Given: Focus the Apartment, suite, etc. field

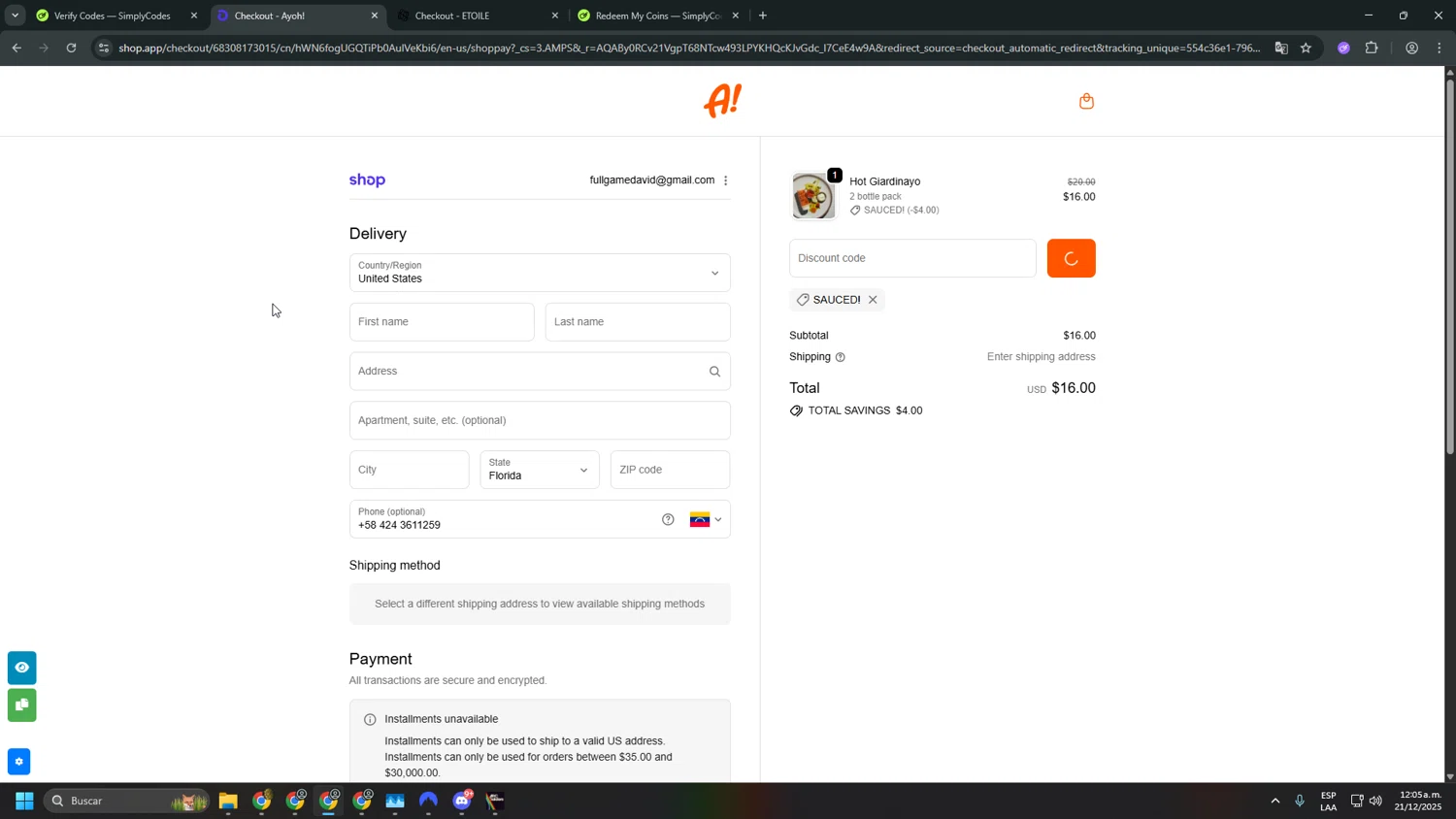Looking at the screenshot, I should (540, 420).
